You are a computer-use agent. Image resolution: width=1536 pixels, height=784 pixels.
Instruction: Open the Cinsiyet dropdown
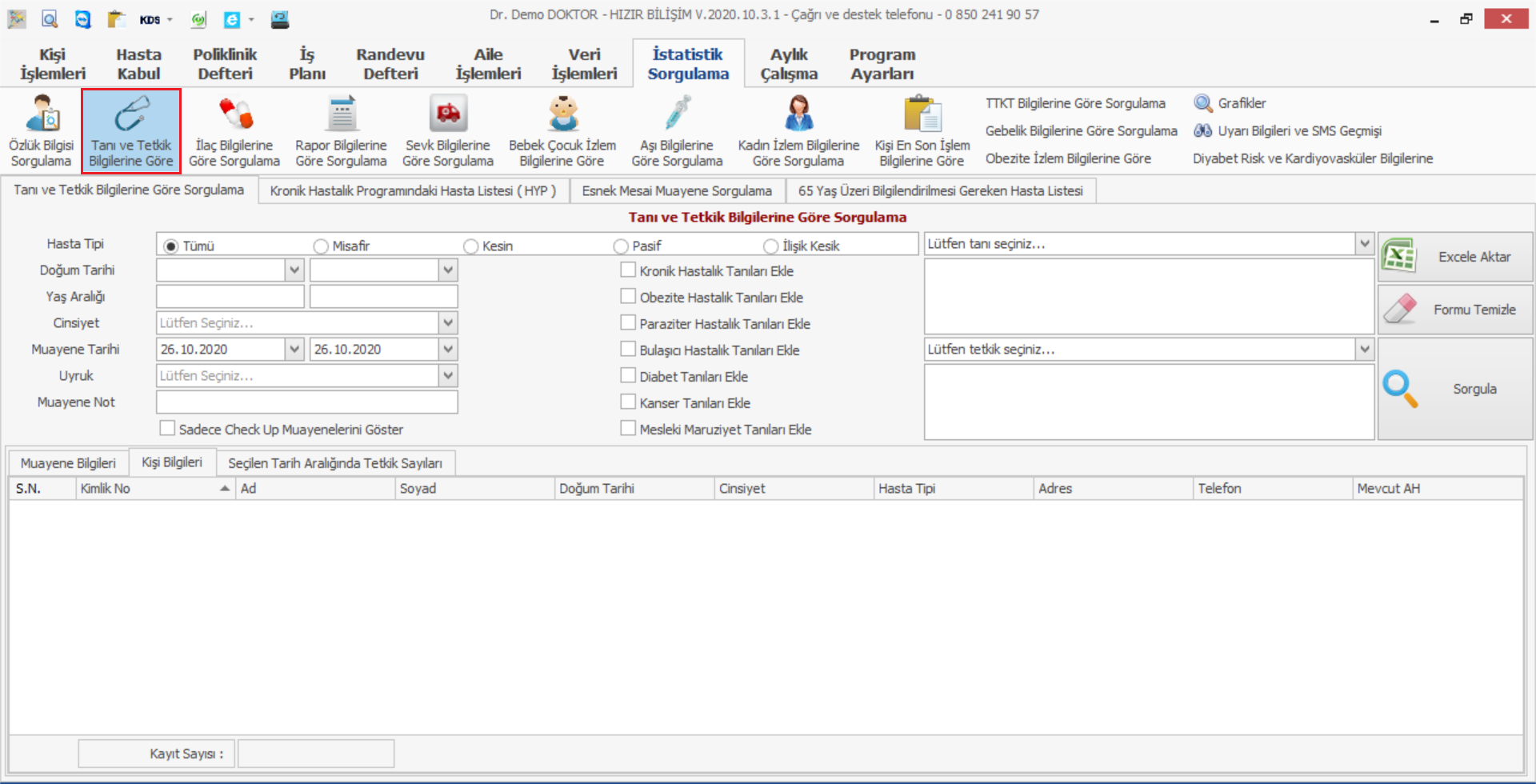[x=448, y=322]
